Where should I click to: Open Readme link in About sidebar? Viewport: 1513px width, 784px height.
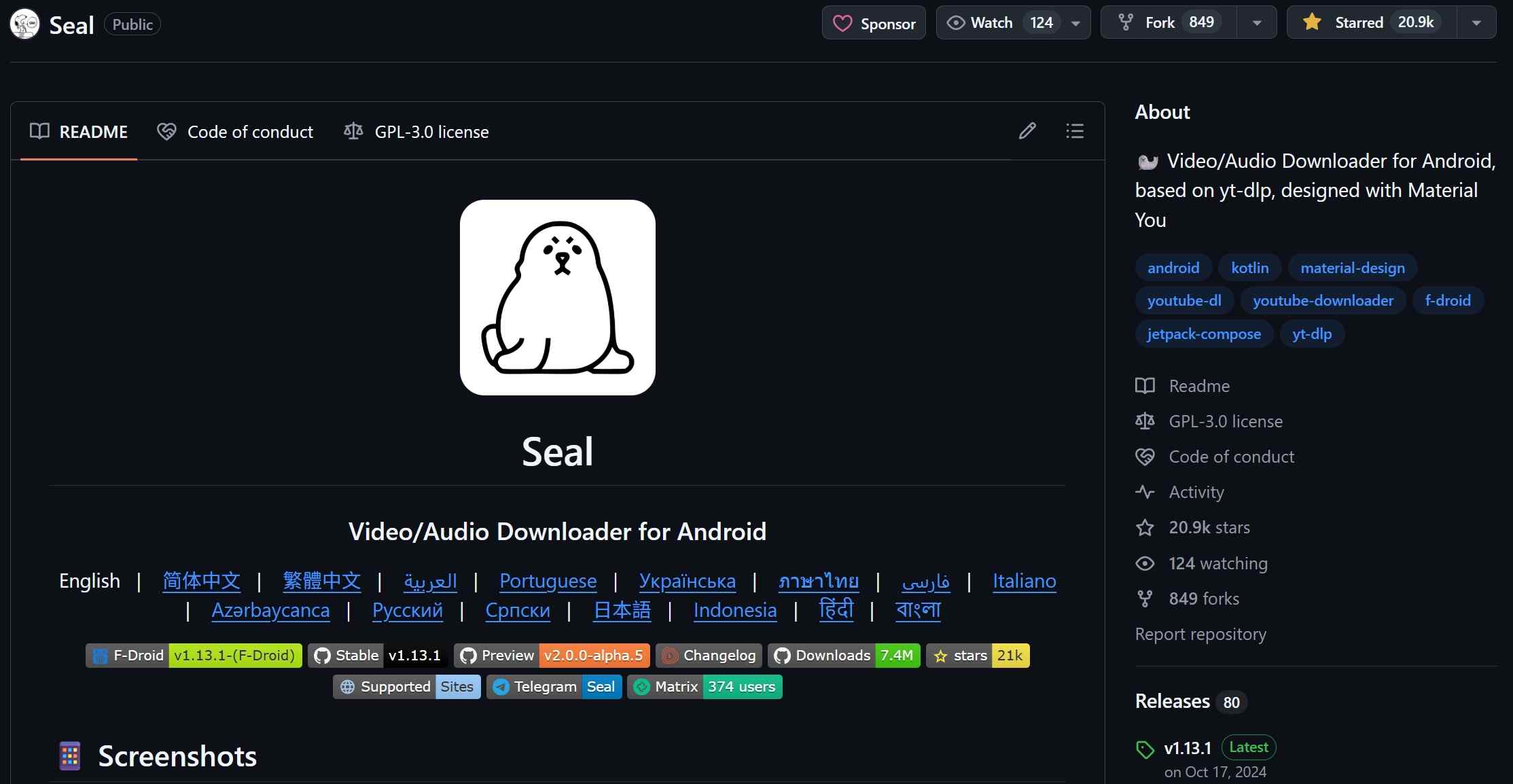coord(1183,386)
